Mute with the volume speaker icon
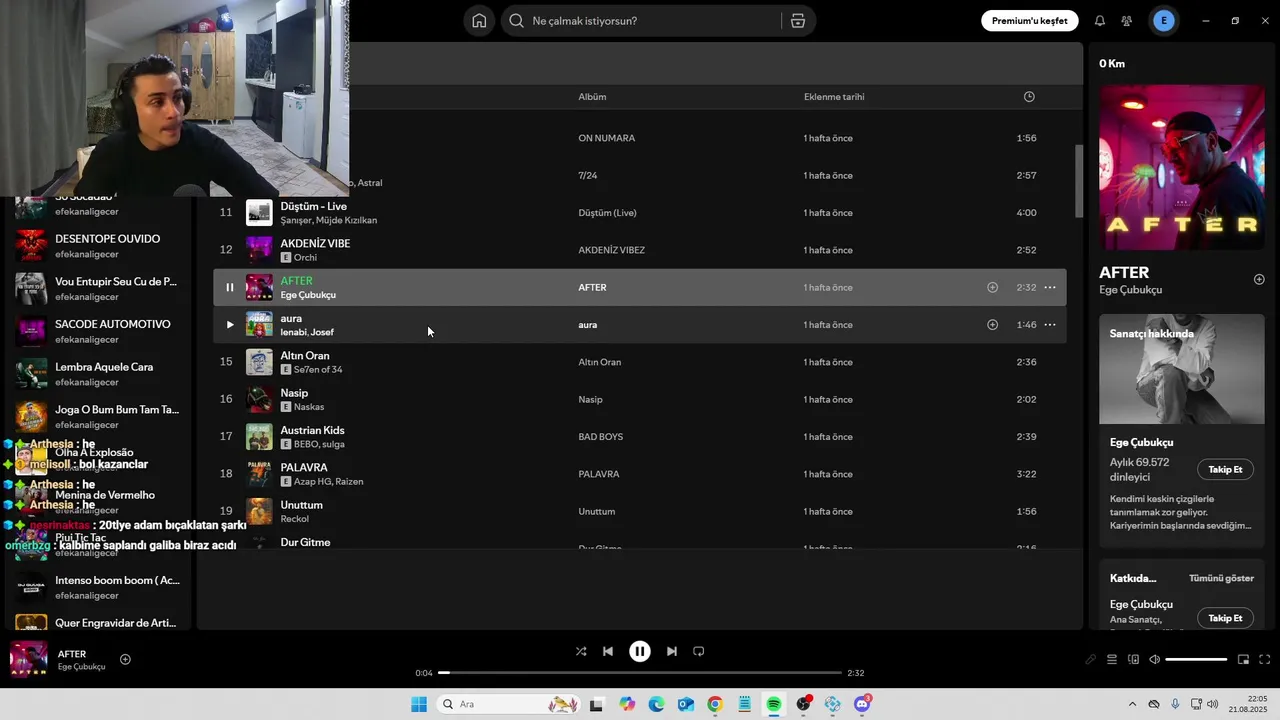This screenshot has width=1280, height=720. tap(1154, 659)
